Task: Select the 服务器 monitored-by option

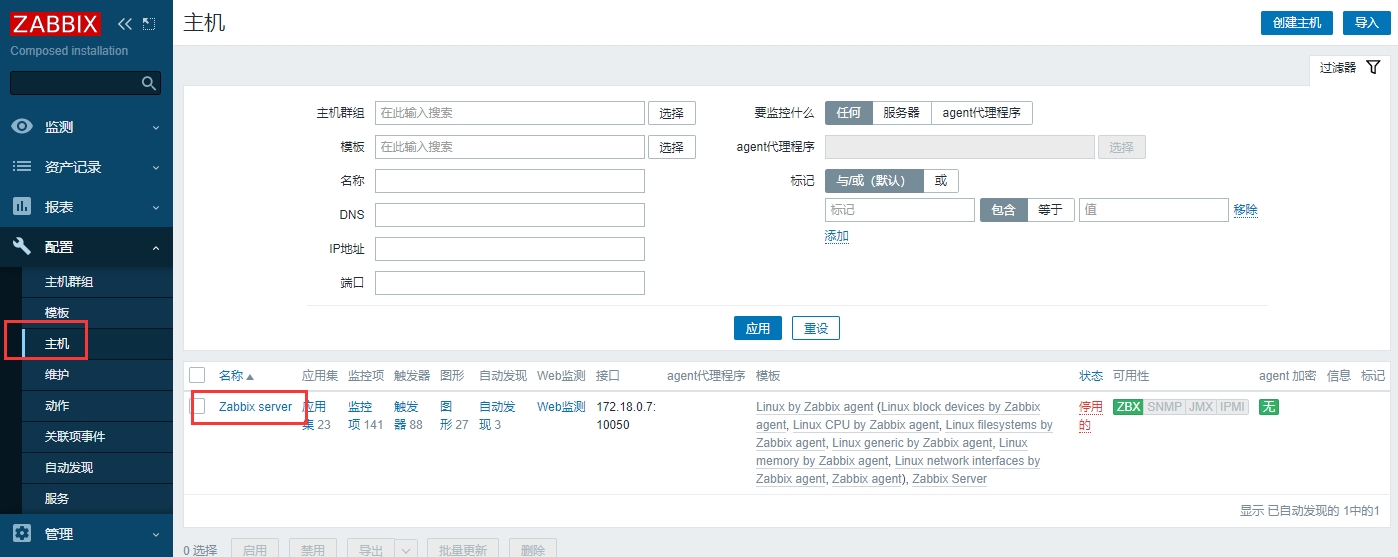Action: pos(901,113)
